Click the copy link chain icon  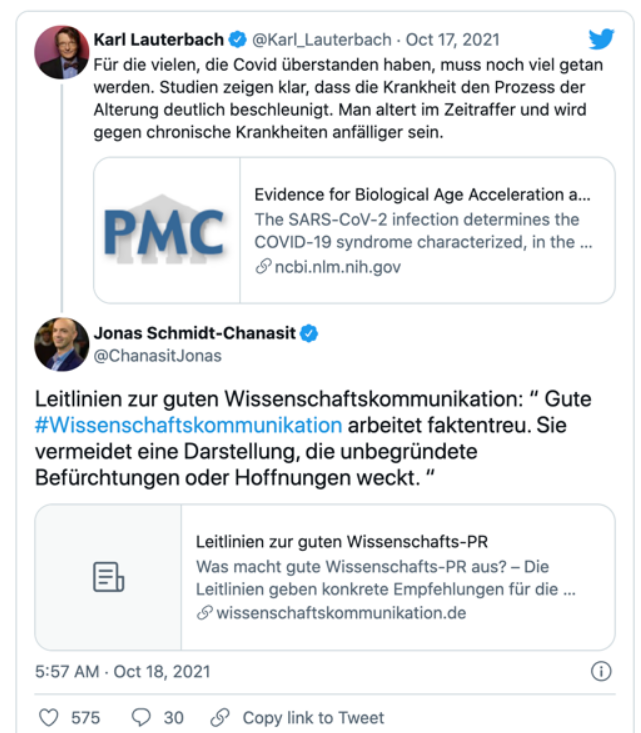click(220, 717)
